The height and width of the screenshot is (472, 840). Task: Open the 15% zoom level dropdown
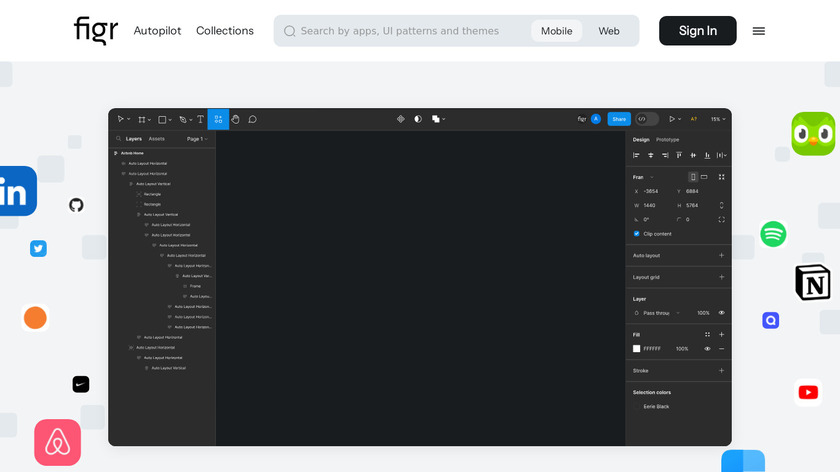tap(717, 119)
